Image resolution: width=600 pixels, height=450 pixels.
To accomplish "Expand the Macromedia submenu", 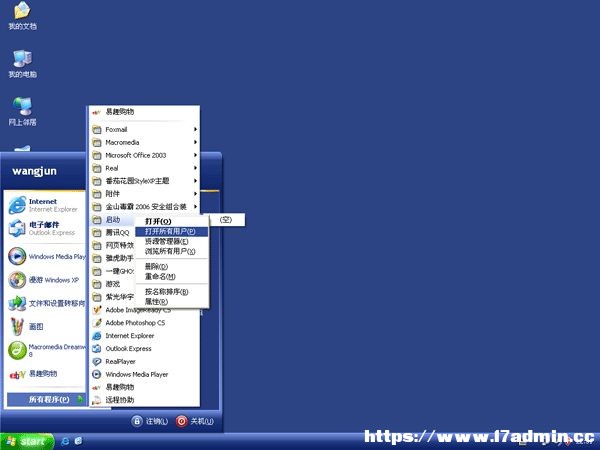I will point(145,142).
